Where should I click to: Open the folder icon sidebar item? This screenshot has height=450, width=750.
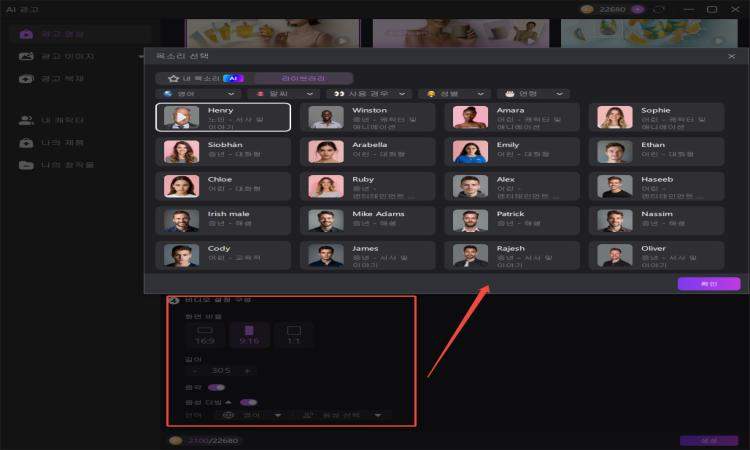click(80, 165)
